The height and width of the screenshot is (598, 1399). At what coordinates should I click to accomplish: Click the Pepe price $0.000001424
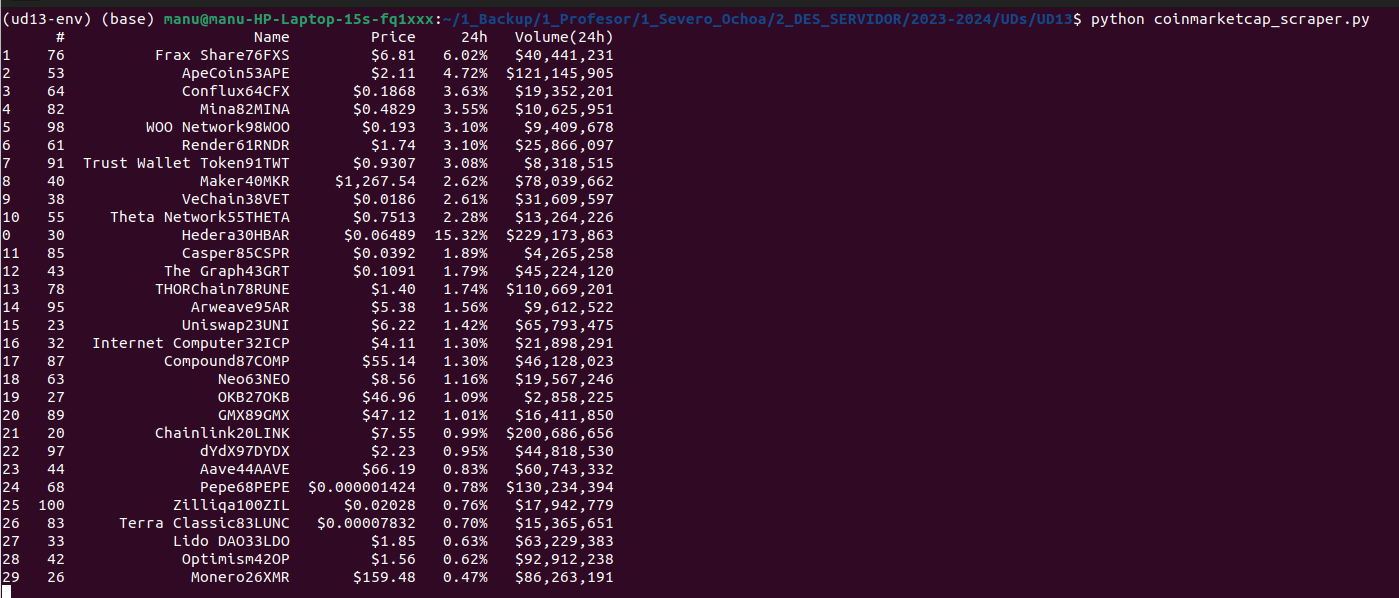point(362,487)
